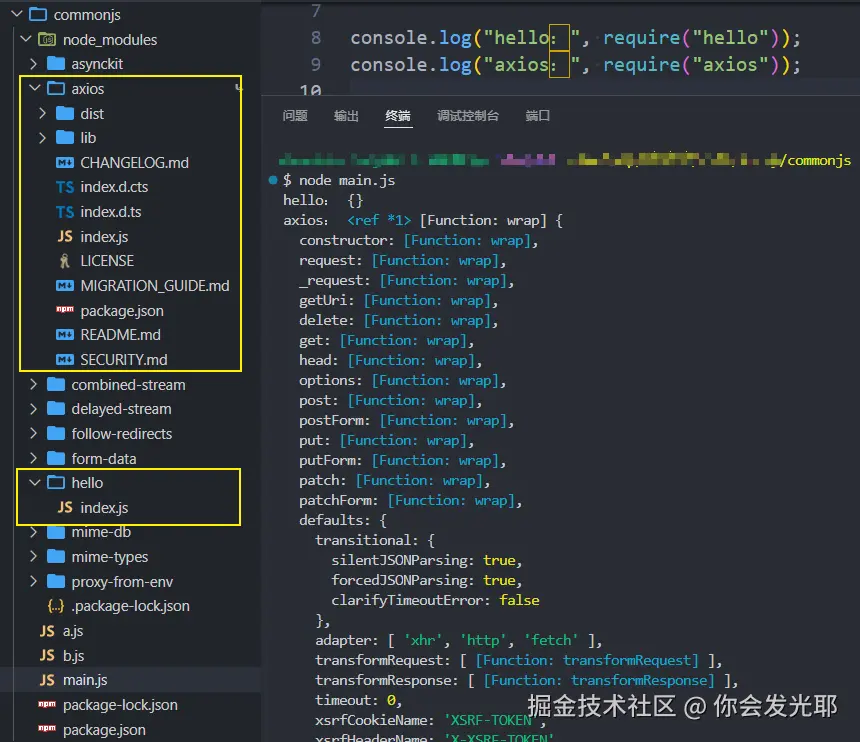Open the b.js file
The height and width of the screenshot is (742, 860).
(x=73, y=655)
